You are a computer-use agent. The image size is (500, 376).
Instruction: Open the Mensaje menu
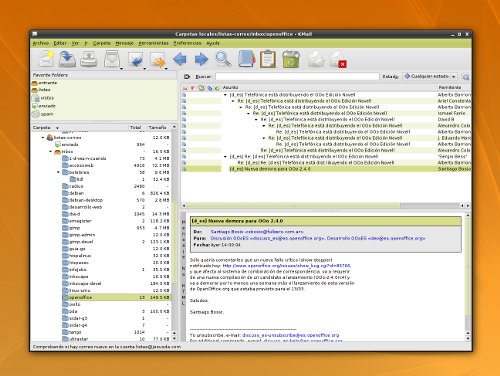[124, 43]
